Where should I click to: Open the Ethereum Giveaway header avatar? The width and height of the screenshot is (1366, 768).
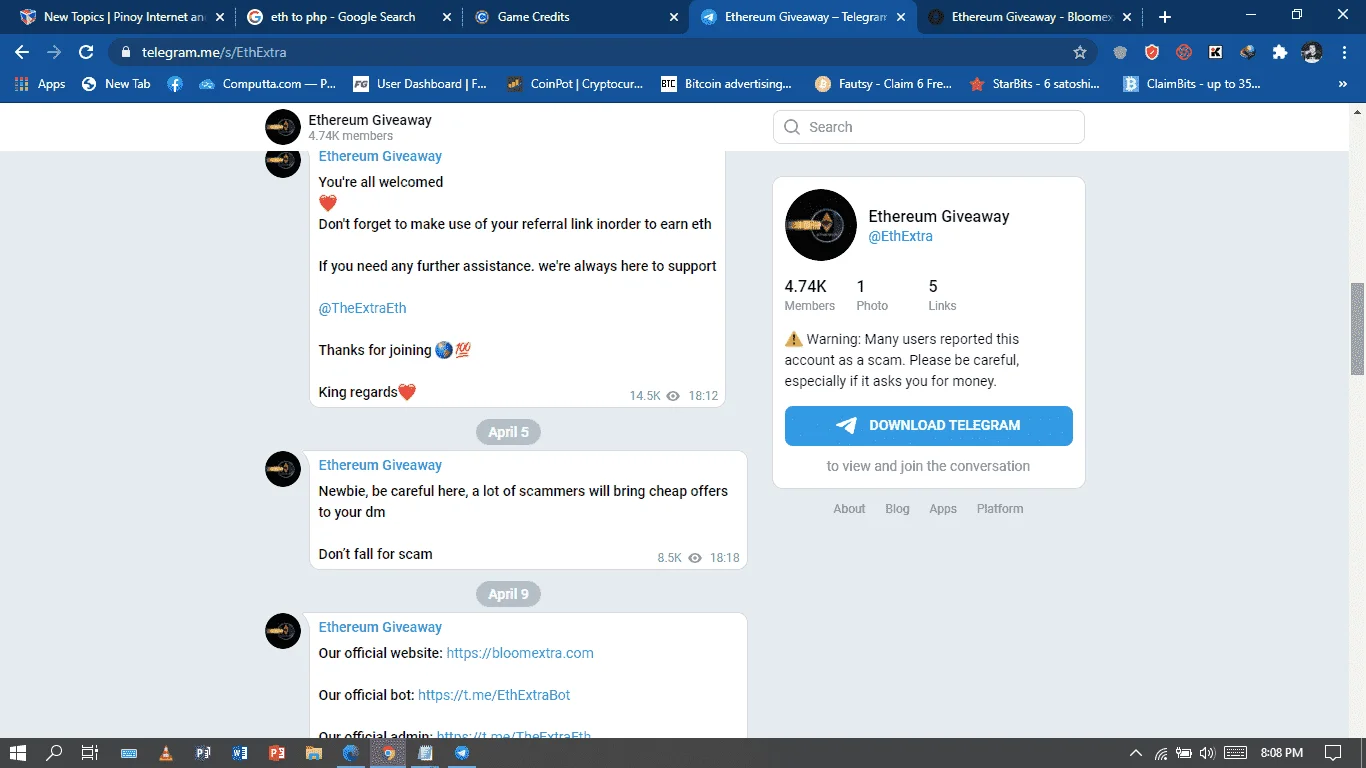point(283,127)
